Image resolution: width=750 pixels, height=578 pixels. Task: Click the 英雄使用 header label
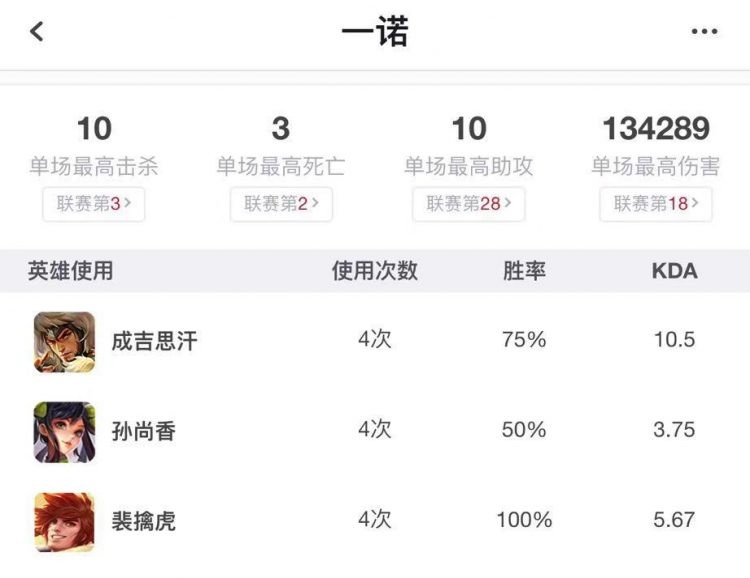pyautogui.click(x=70, y=271)
